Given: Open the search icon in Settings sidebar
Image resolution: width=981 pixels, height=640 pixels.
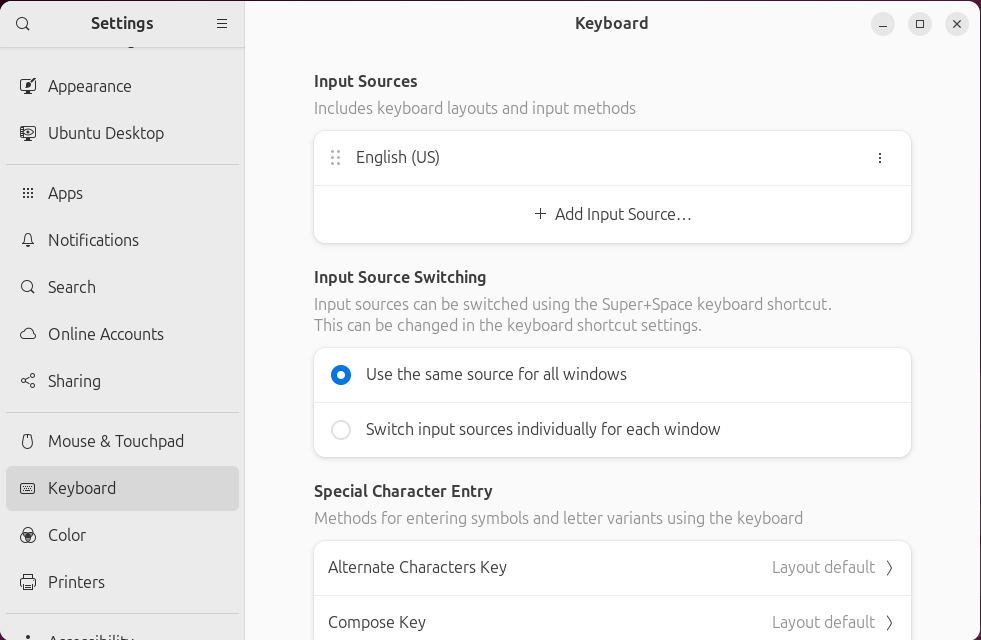Looking at the screenshot, I should click(22, 23).
